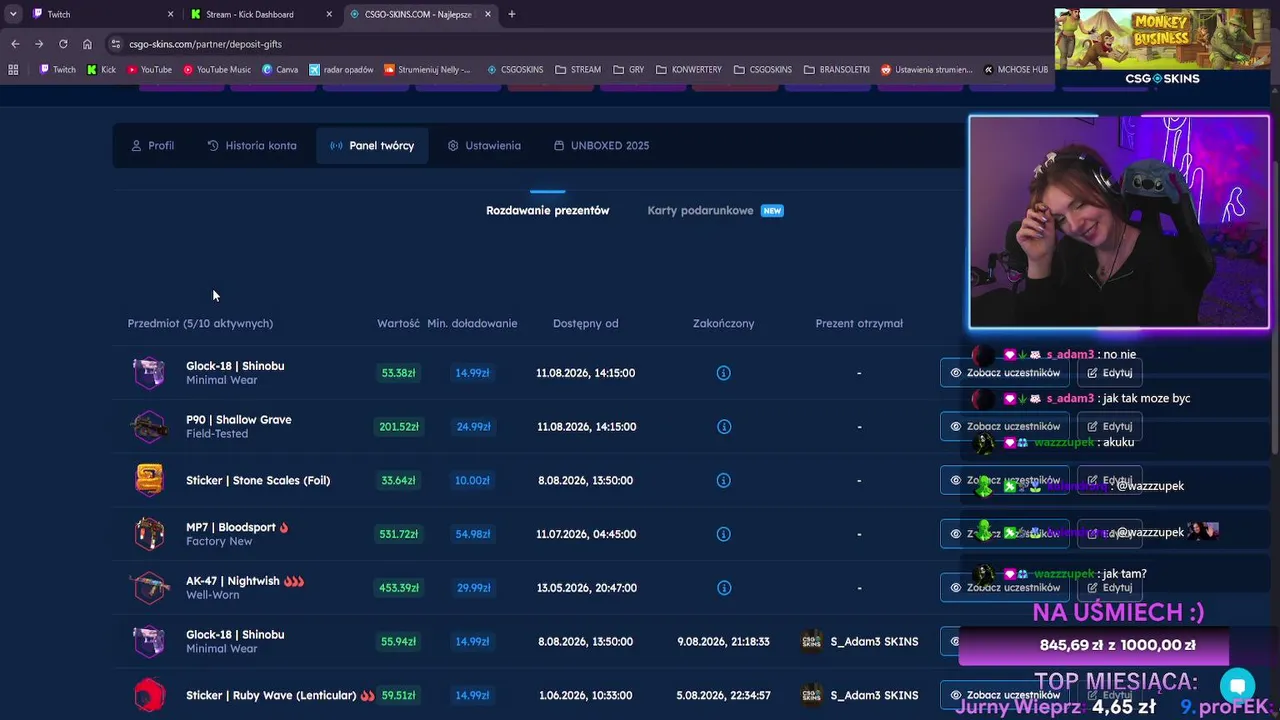This screenshot has height=720, width=1280.
Task: Open the Ustawienia tab
Action: 484,146
